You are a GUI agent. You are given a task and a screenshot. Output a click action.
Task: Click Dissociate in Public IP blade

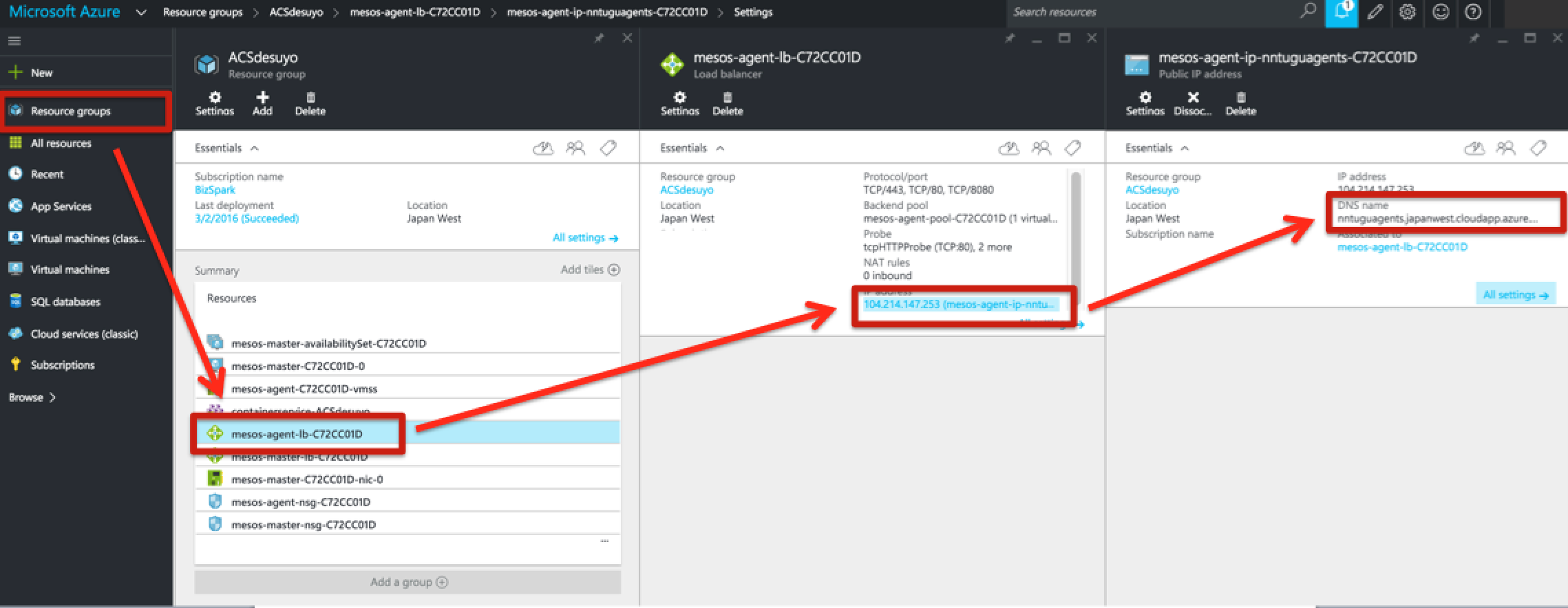[1193, 104]
